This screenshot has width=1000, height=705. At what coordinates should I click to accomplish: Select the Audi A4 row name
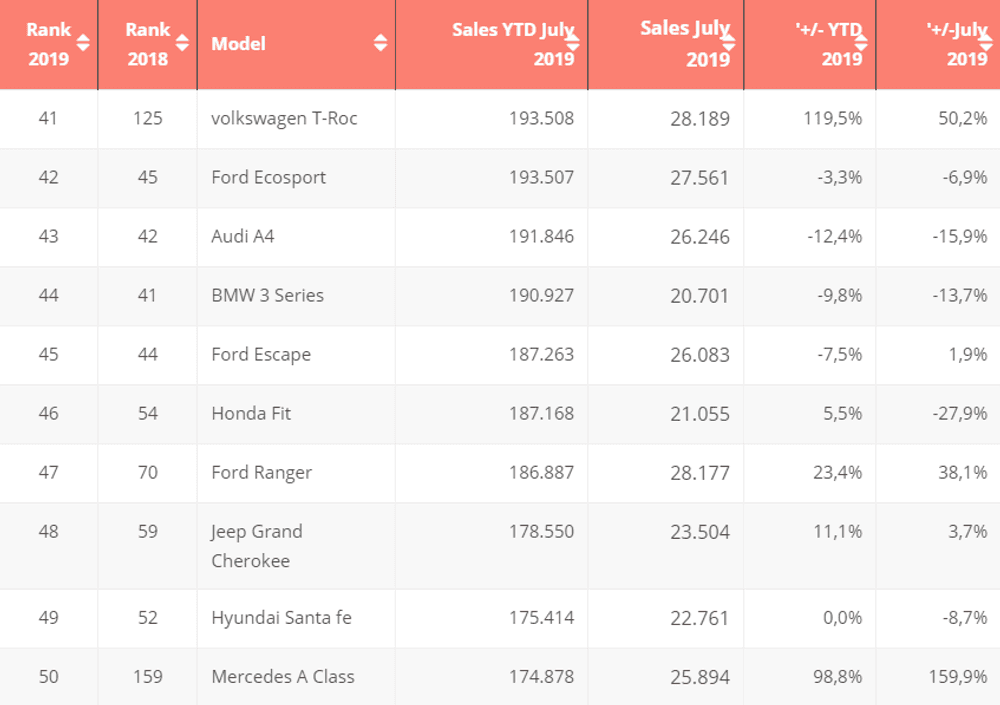point(242,236)
